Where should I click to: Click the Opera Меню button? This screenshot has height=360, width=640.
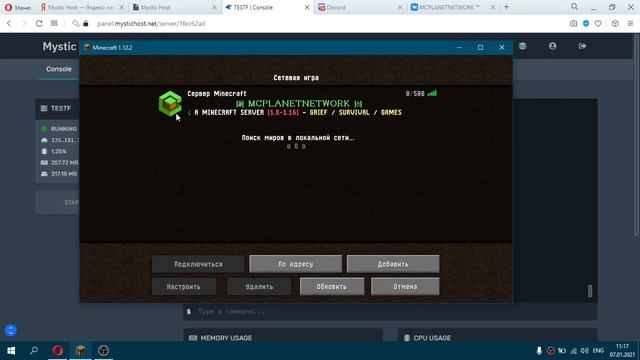coord(18,7)
